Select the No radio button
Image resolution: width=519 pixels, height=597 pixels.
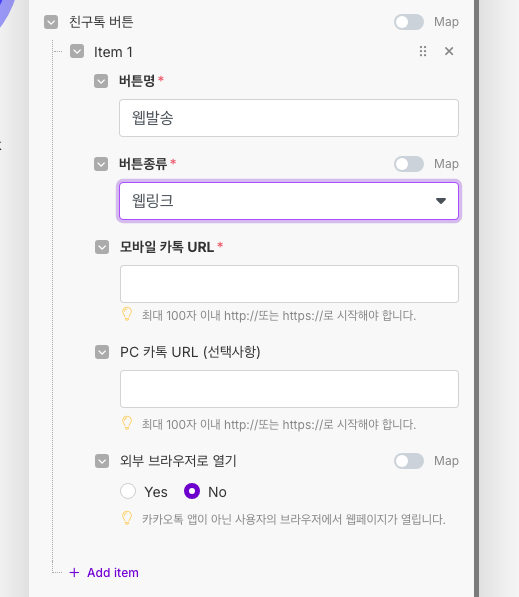click(192, 491)
